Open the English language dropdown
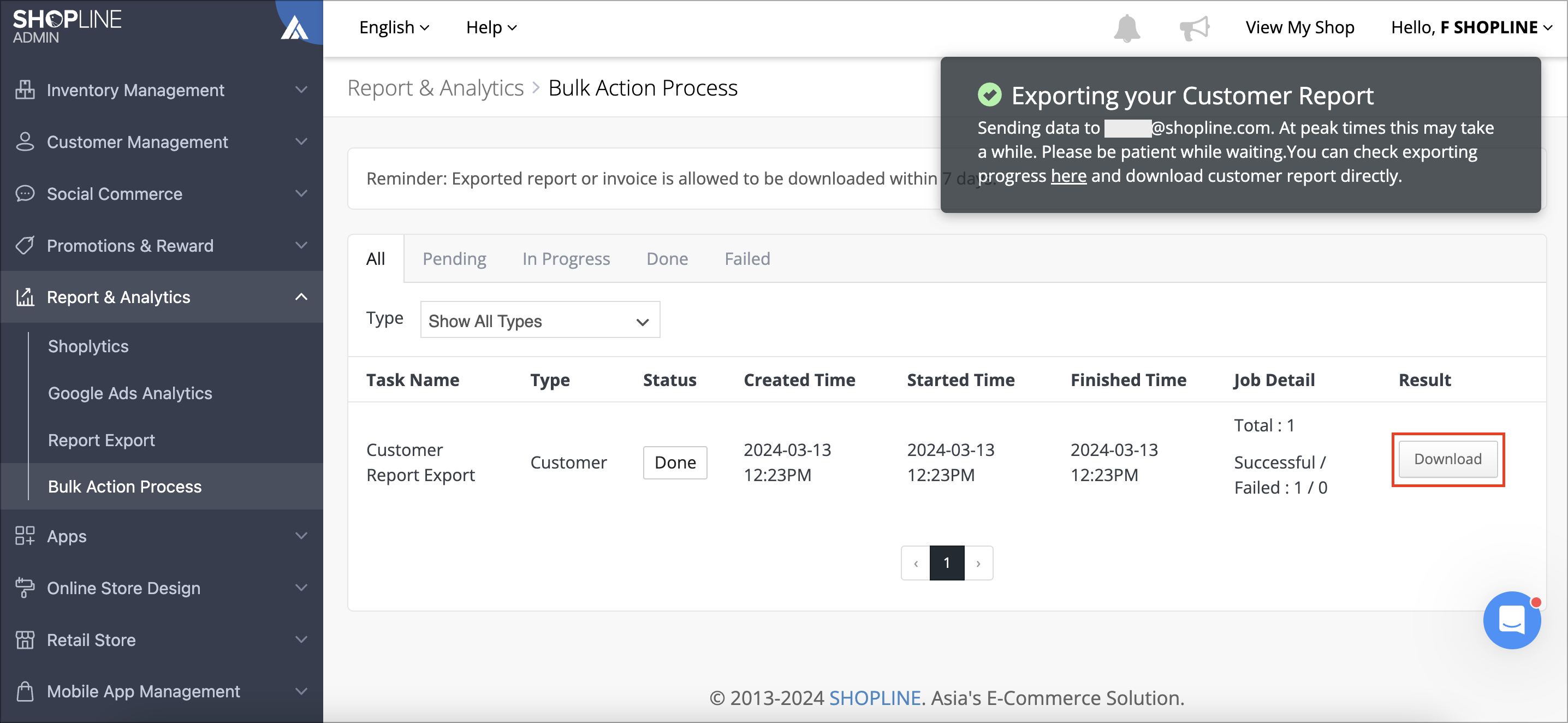 394,27
